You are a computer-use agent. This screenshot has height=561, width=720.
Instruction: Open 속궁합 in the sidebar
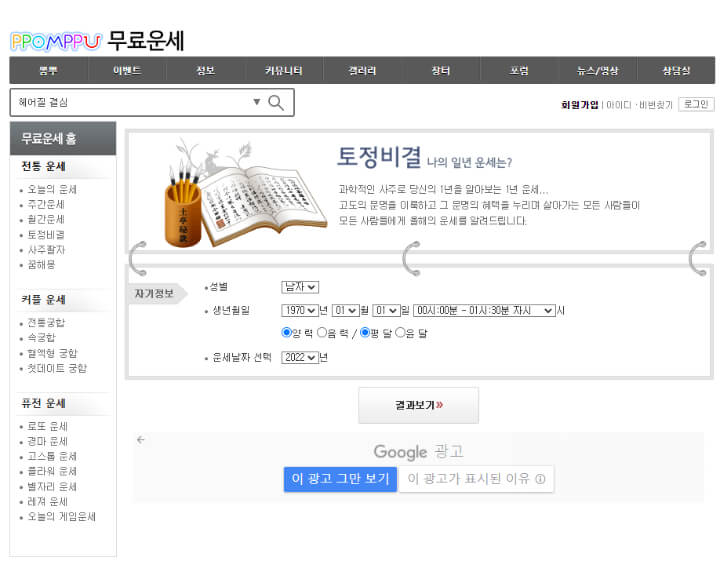click(41, 337)
